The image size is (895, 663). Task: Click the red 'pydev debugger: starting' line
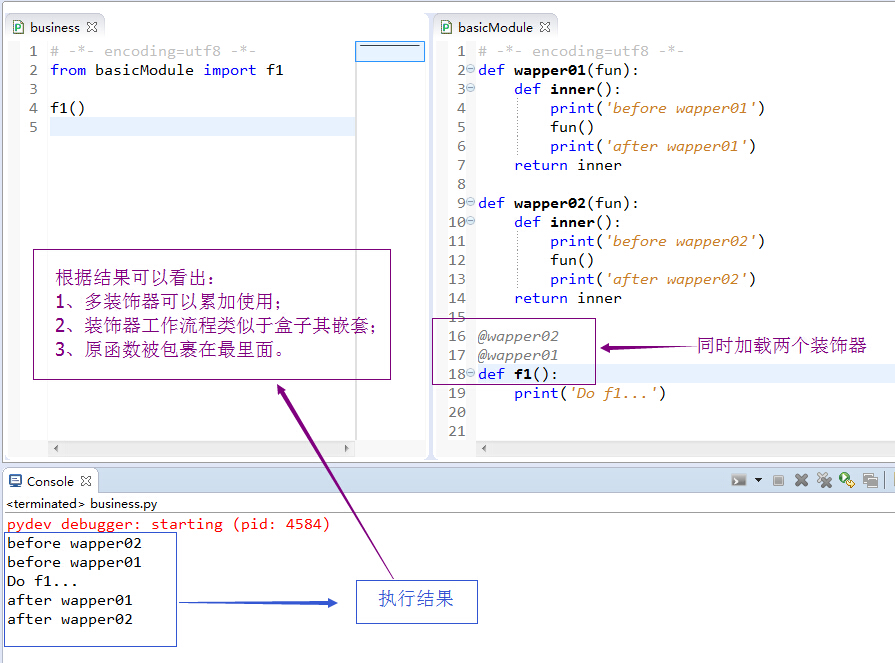(x=168, y=524)
